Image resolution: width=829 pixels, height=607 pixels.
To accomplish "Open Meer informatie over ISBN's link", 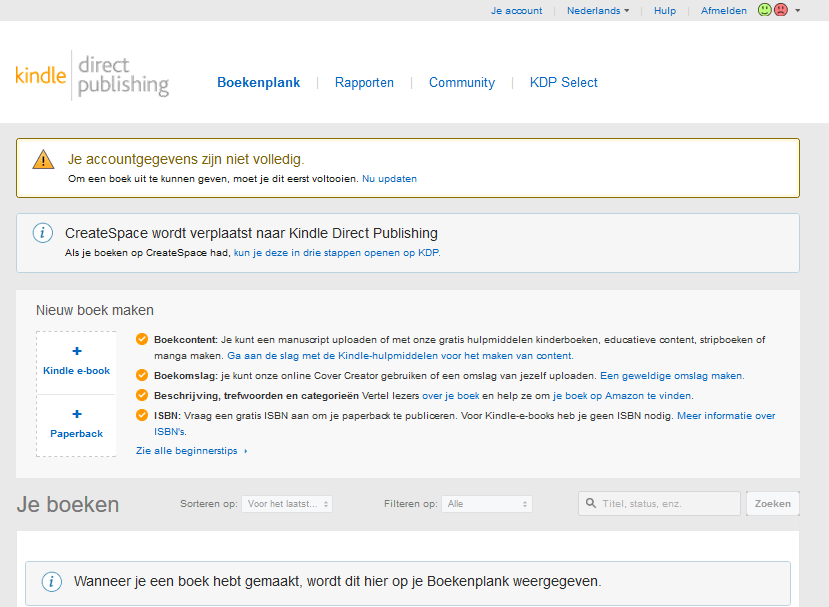I will click(726, 416).
